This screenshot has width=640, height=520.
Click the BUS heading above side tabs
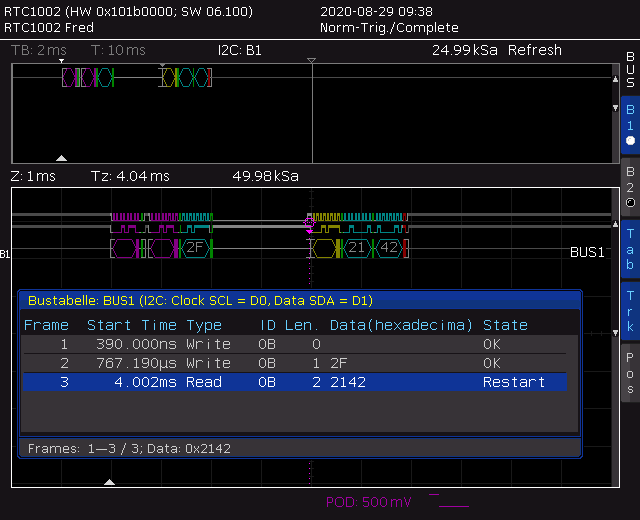630,69
